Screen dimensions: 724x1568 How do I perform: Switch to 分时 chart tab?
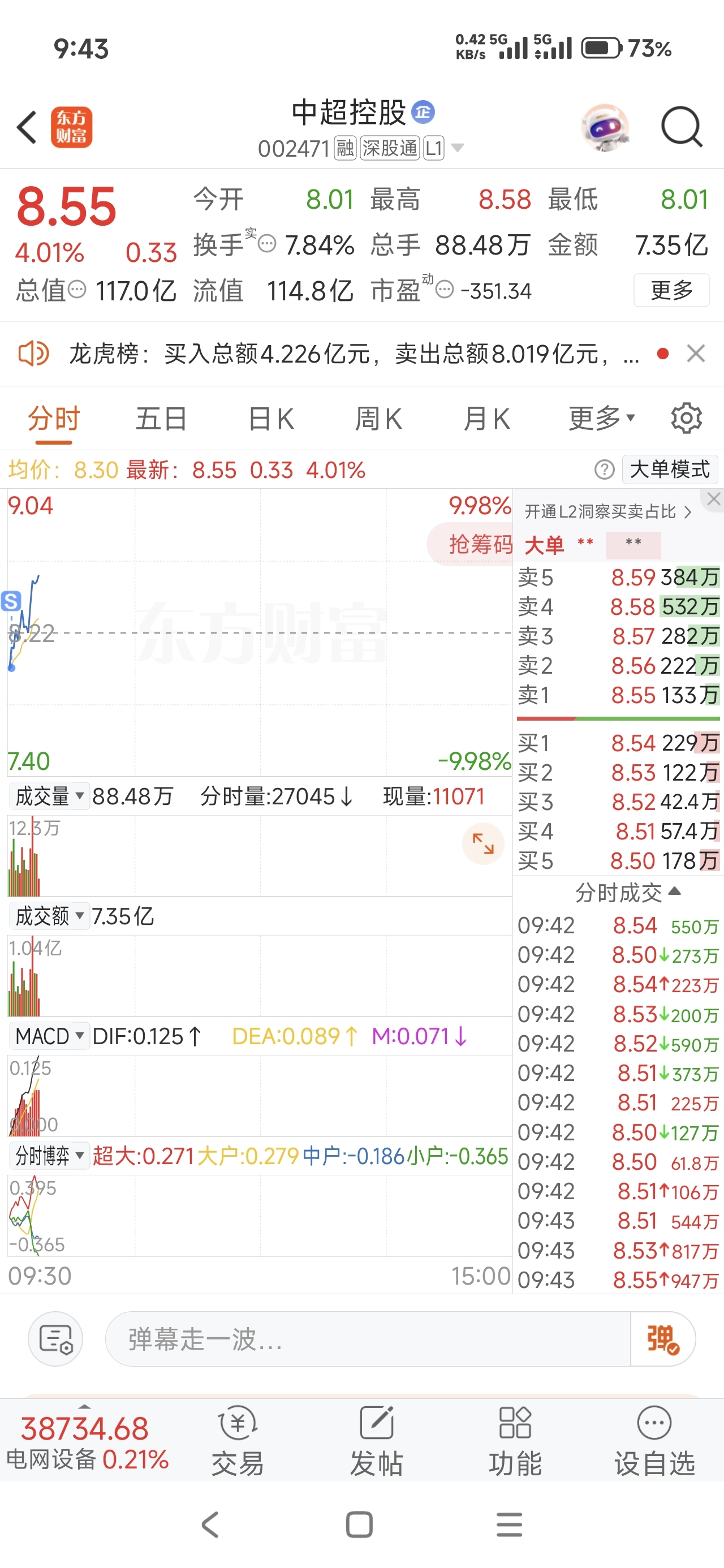tap(54, 418)
